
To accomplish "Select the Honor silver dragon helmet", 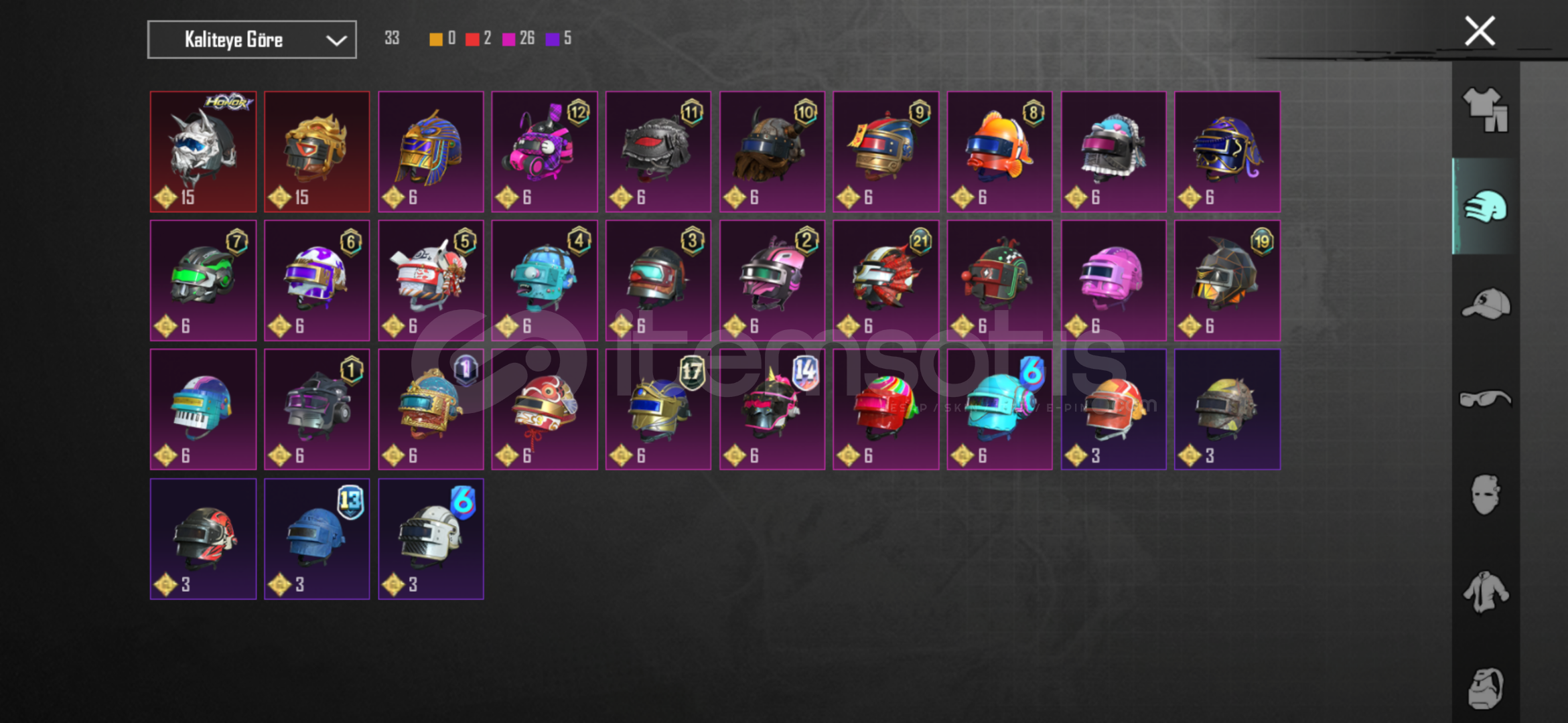I will tap(203, 152).
